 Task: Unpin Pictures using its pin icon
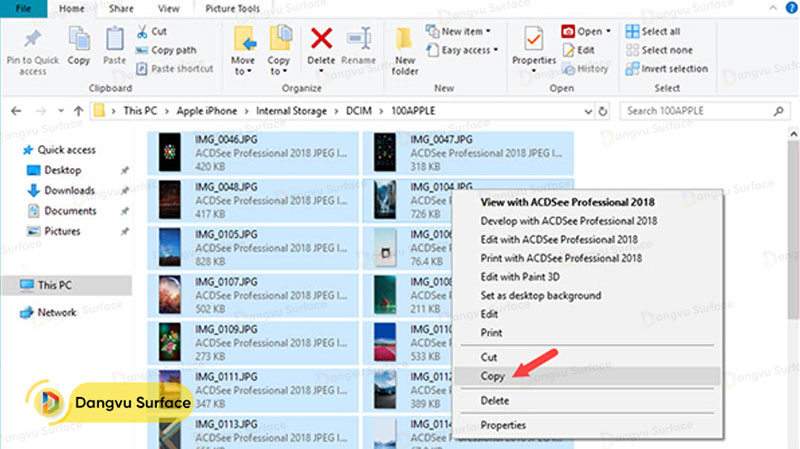click(x=124, y=232)
